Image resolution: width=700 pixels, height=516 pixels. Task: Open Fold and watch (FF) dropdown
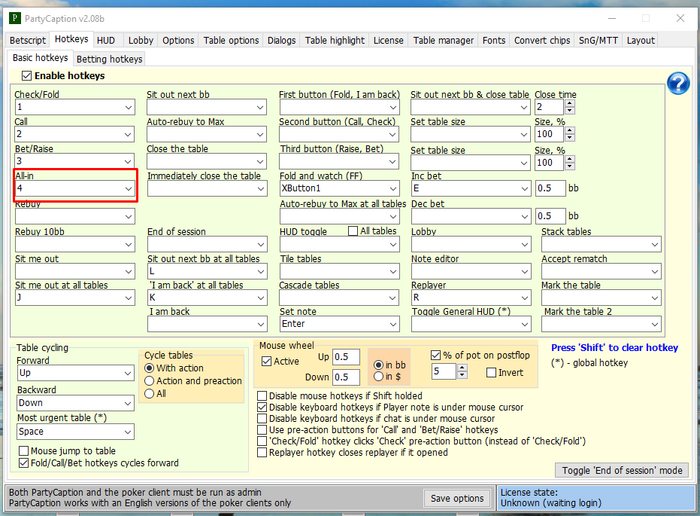[339, 188]
